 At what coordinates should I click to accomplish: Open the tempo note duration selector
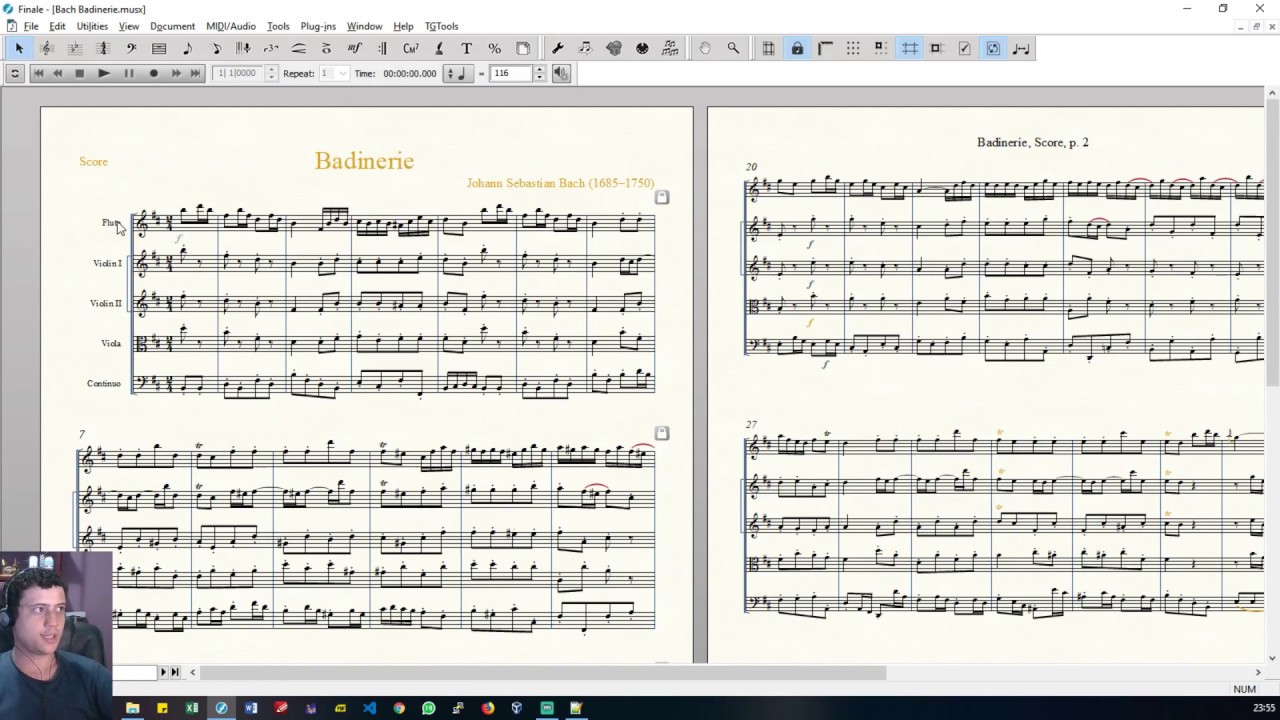[x=457, y=73]
